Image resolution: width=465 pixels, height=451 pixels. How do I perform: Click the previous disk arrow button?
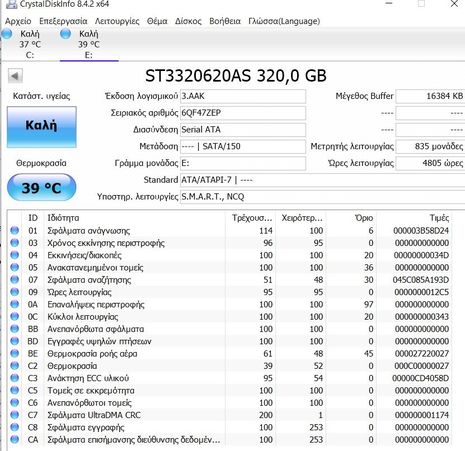[x=15, y=76]
